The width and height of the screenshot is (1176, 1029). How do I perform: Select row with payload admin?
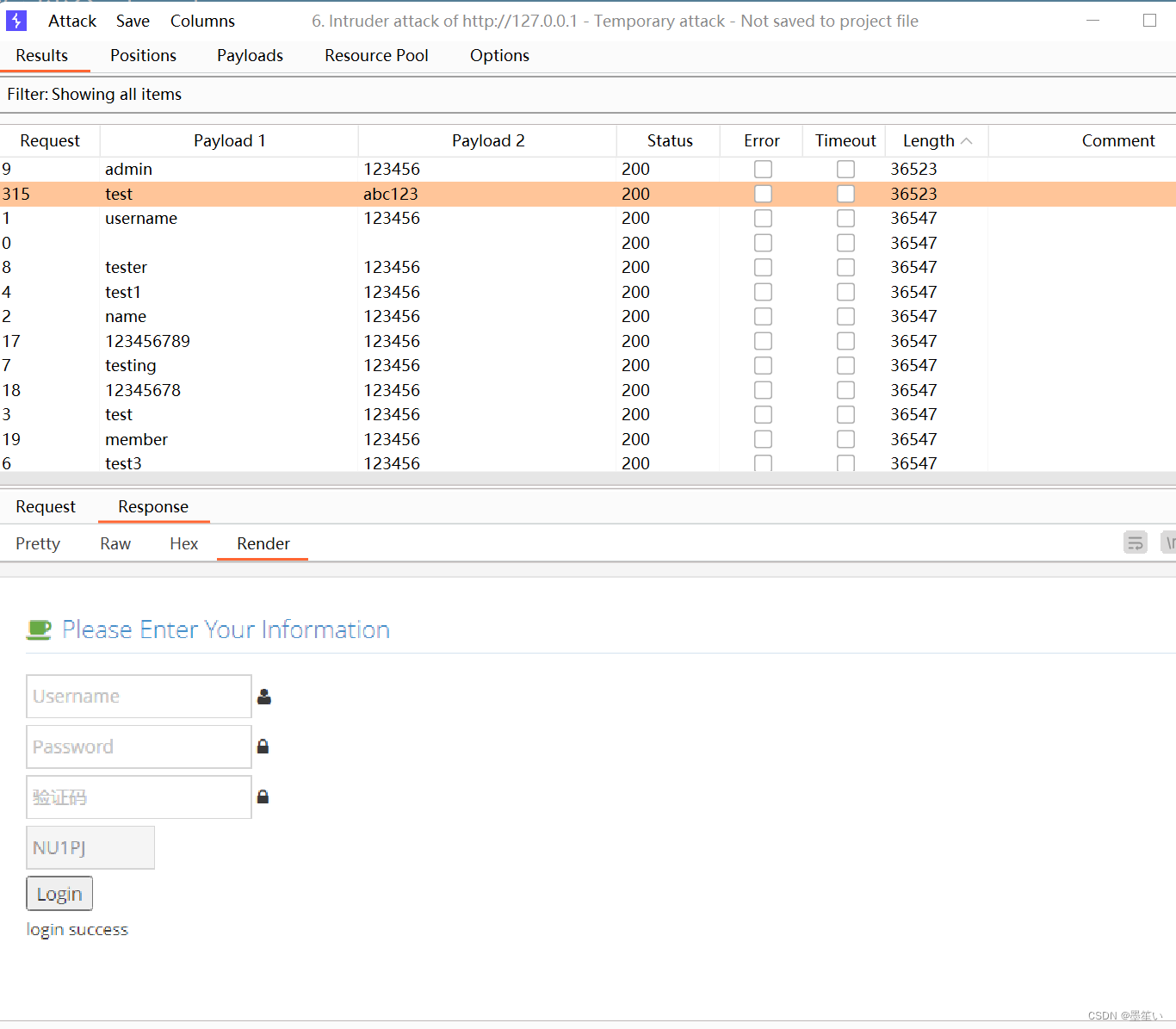pos(588,170)
